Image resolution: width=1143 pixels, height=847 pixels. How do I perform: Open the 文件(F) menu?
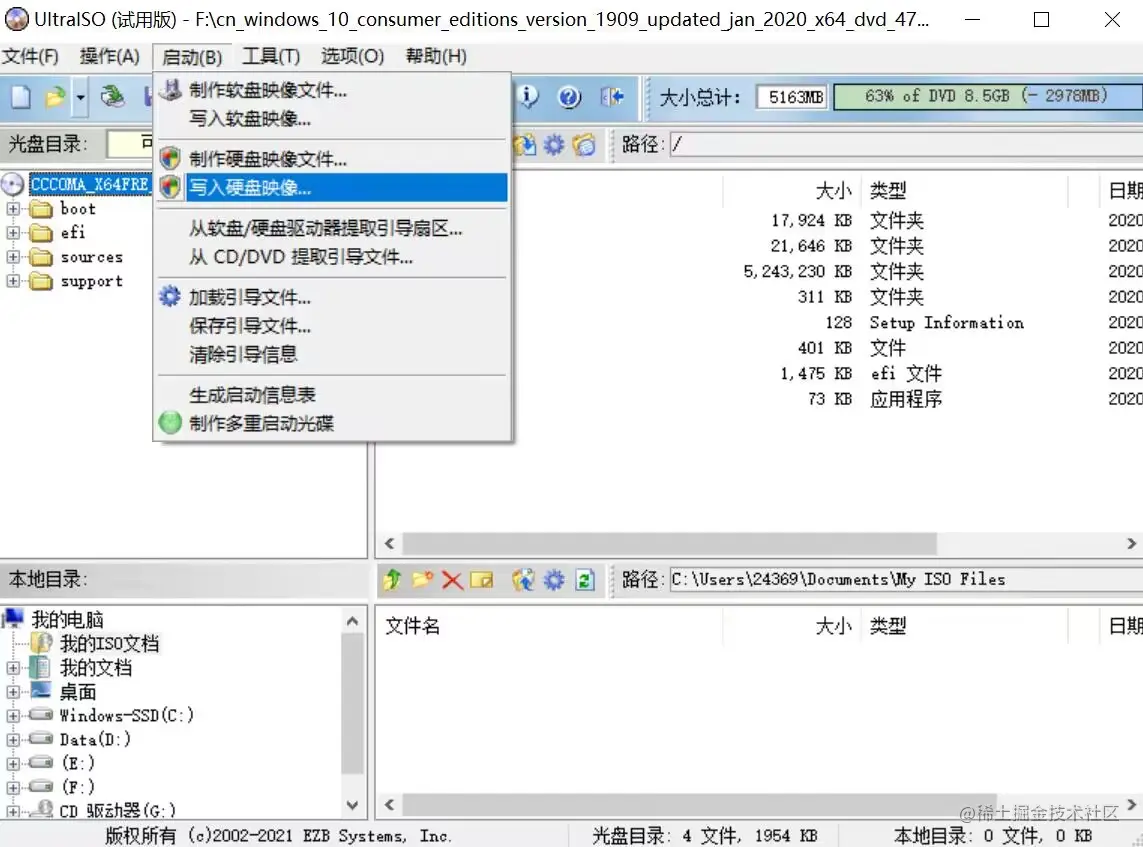30,56
